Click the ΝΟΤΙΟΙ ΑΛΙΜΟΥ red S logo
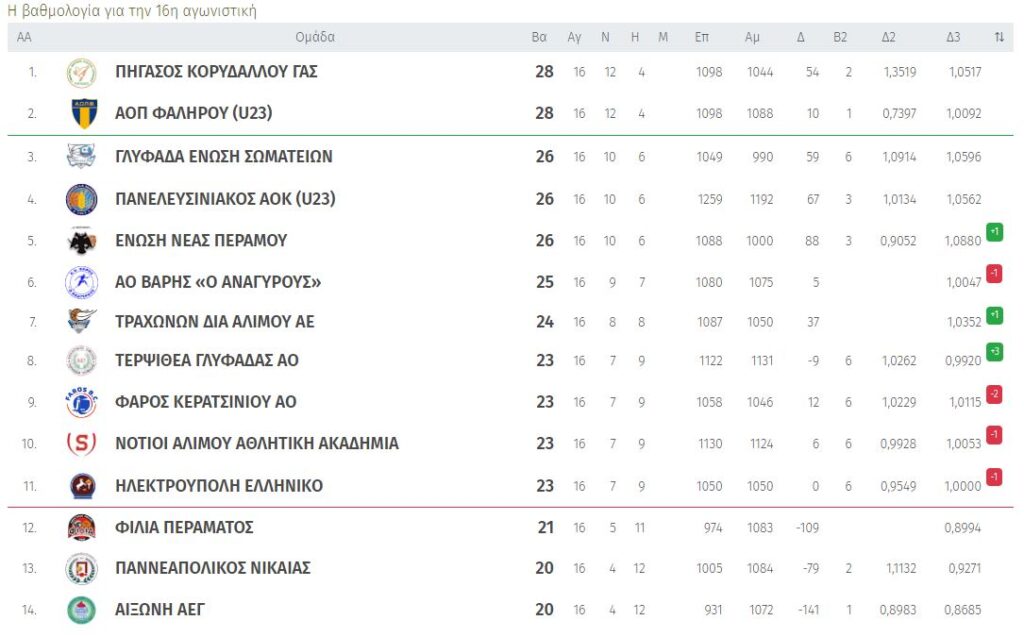 click(81, 443)
